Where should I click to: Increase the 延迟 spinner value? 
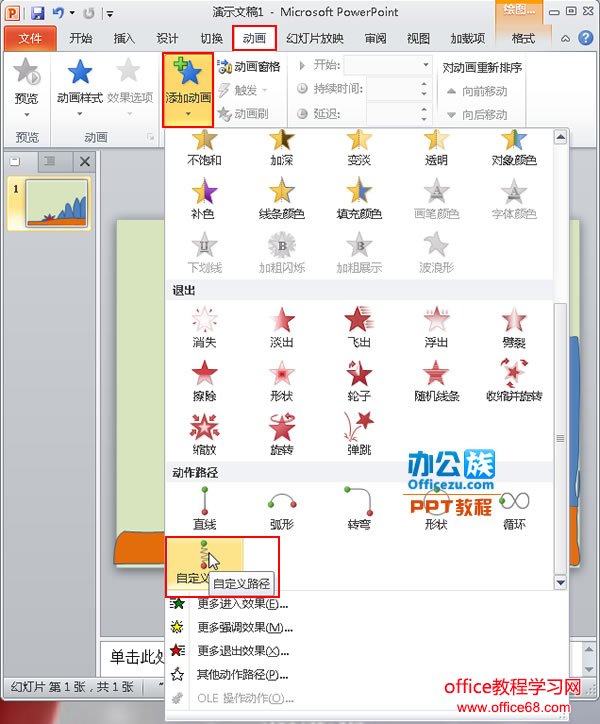pyautogui.click(x=424, y=109)
